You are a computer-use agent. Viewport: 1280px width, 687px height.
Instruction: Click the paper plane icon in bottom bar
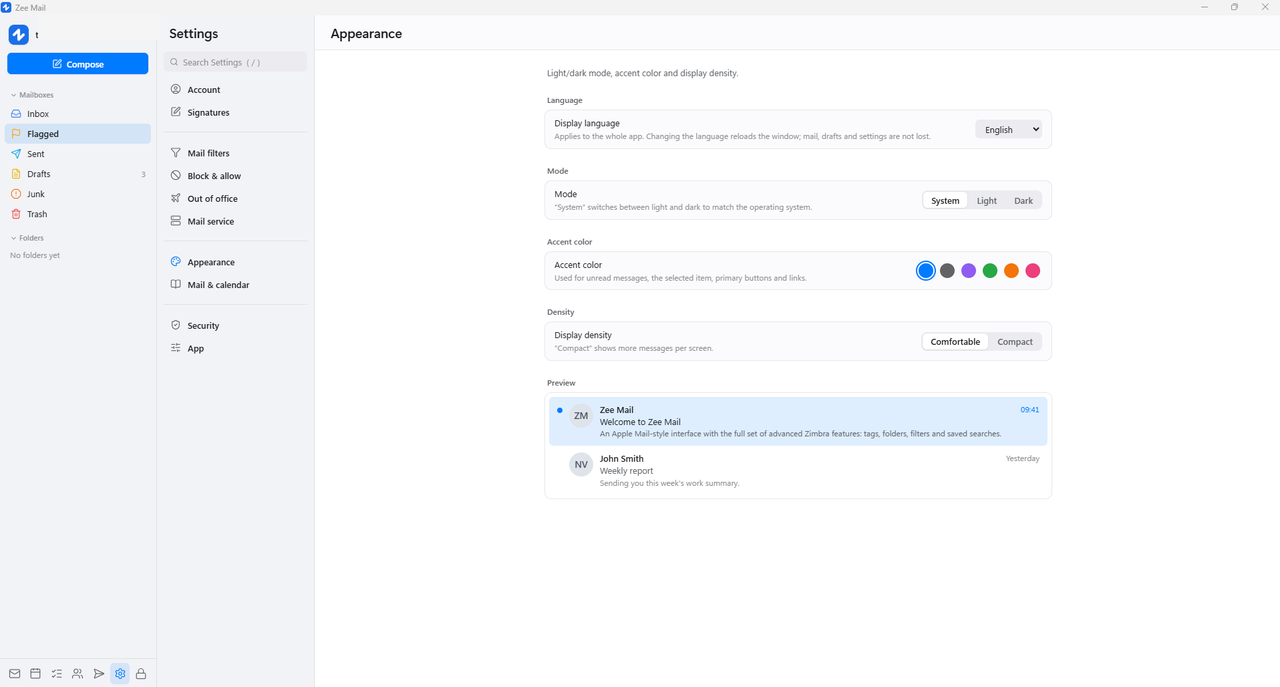[x=99, y=674]
